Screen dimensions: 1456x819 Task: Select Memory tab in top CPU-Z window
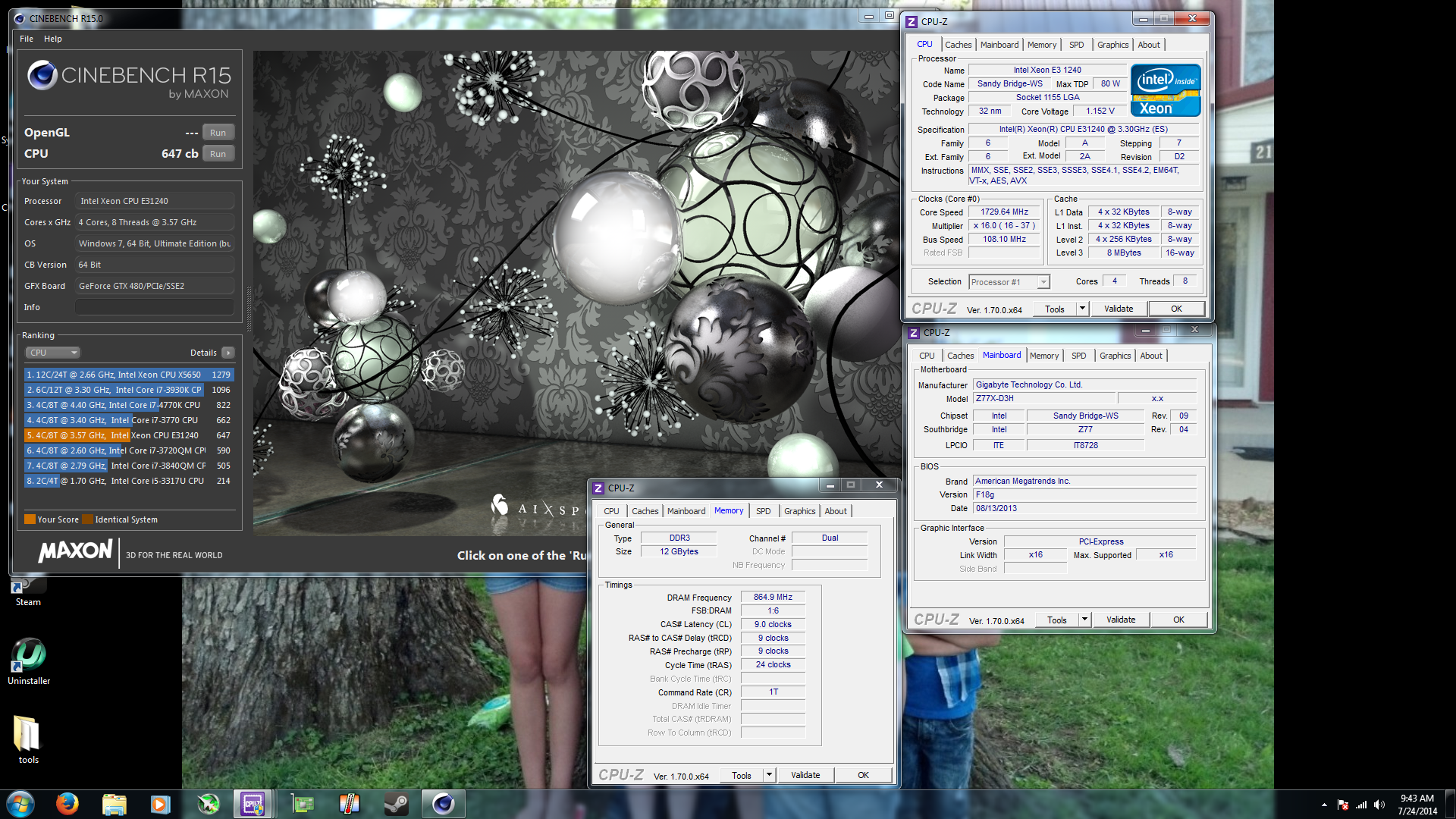coord(1042,45)
